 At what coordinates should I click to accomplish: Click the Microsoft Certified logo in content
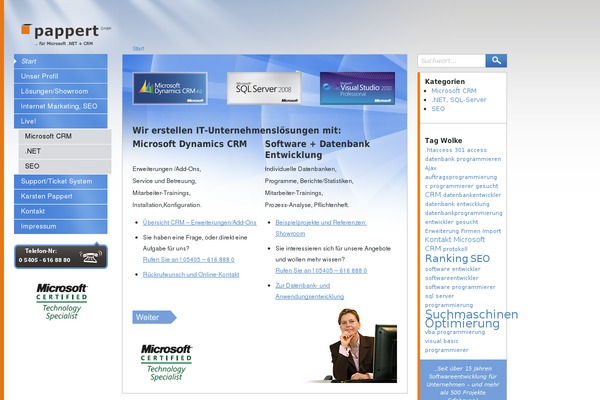point(166,362)
